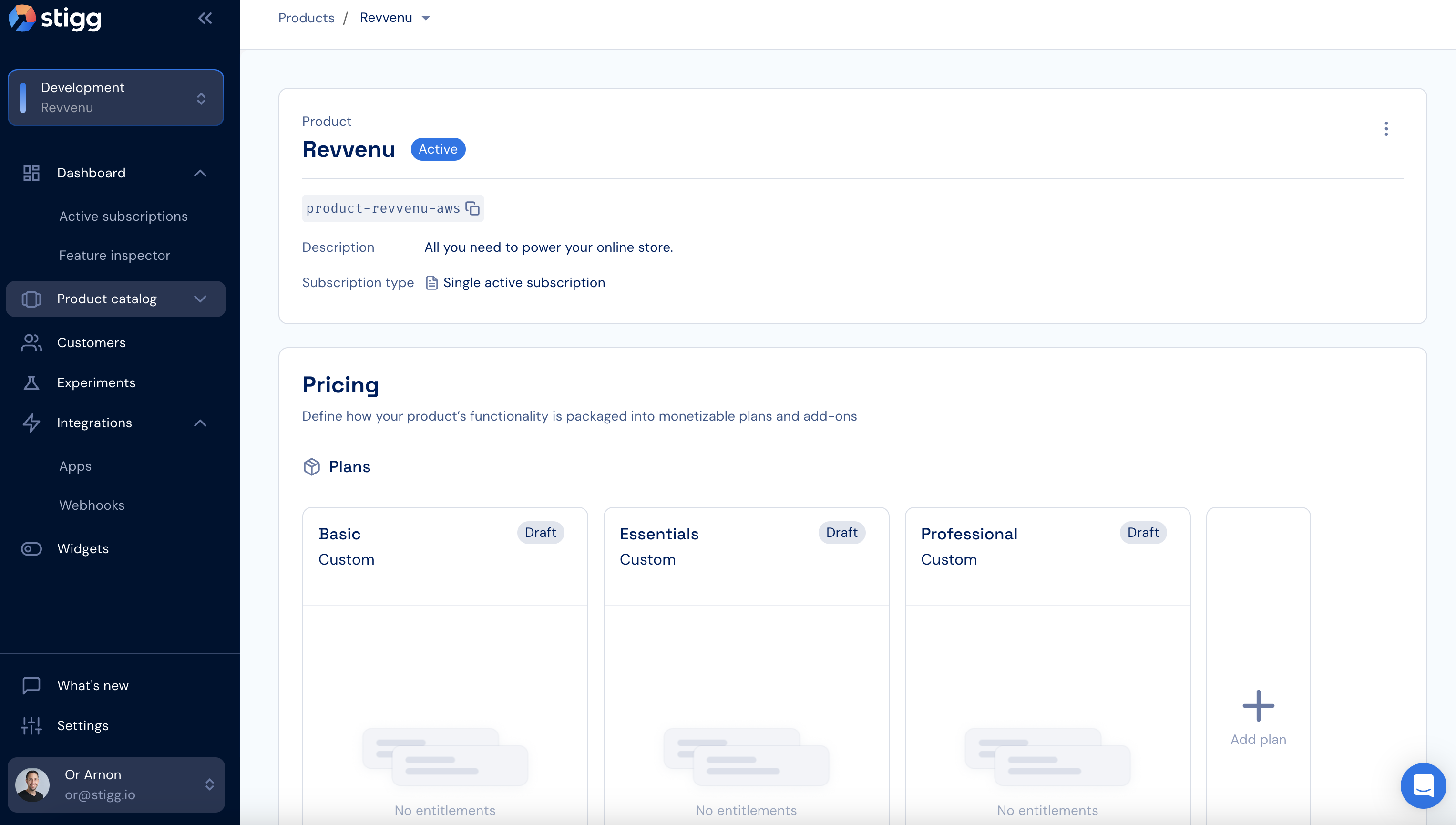Viewport: 1456px width, 825px height.
Task: Go back to Products breadcrumb
Action: [307, 18]
